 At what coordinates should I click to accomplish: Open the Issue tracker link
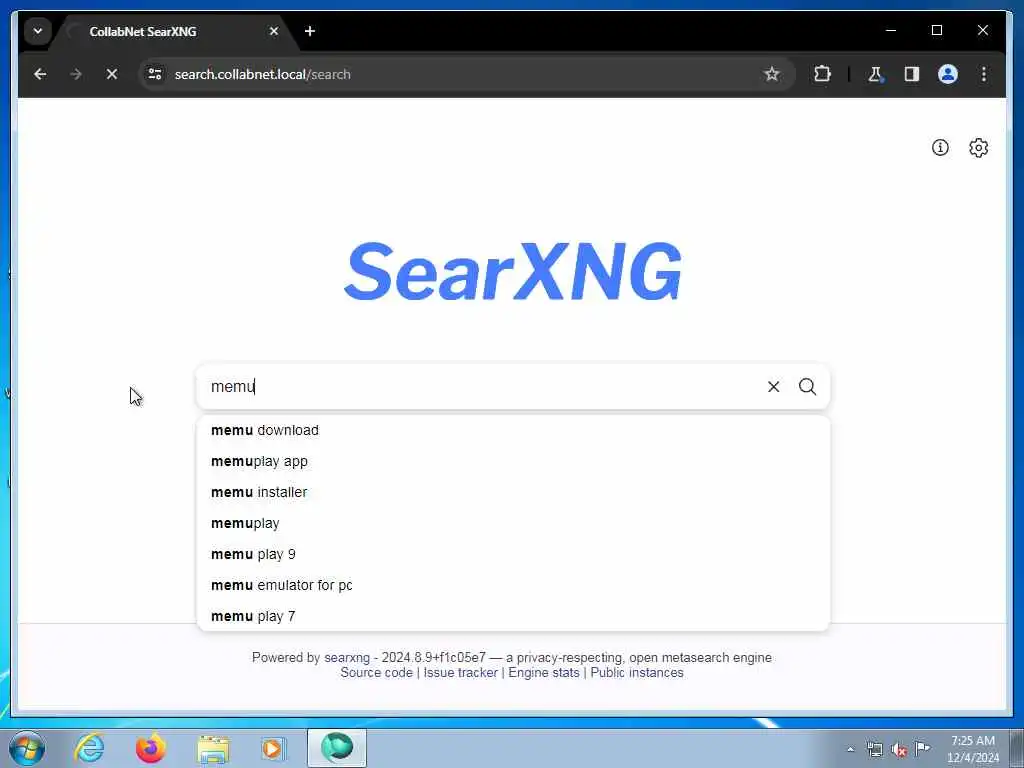pos(460,673)
